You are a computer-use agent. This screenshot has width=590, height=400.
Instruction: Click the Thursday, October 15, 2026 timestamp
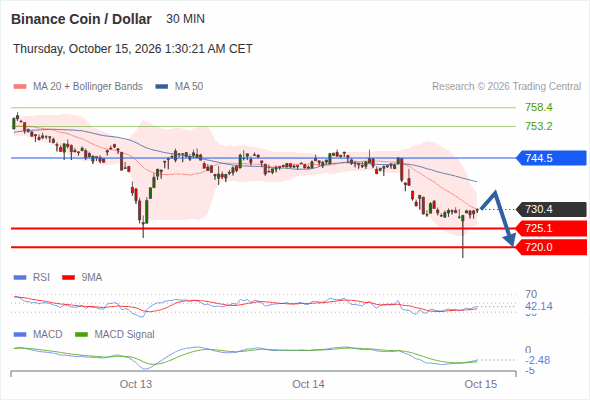[133, 49]
